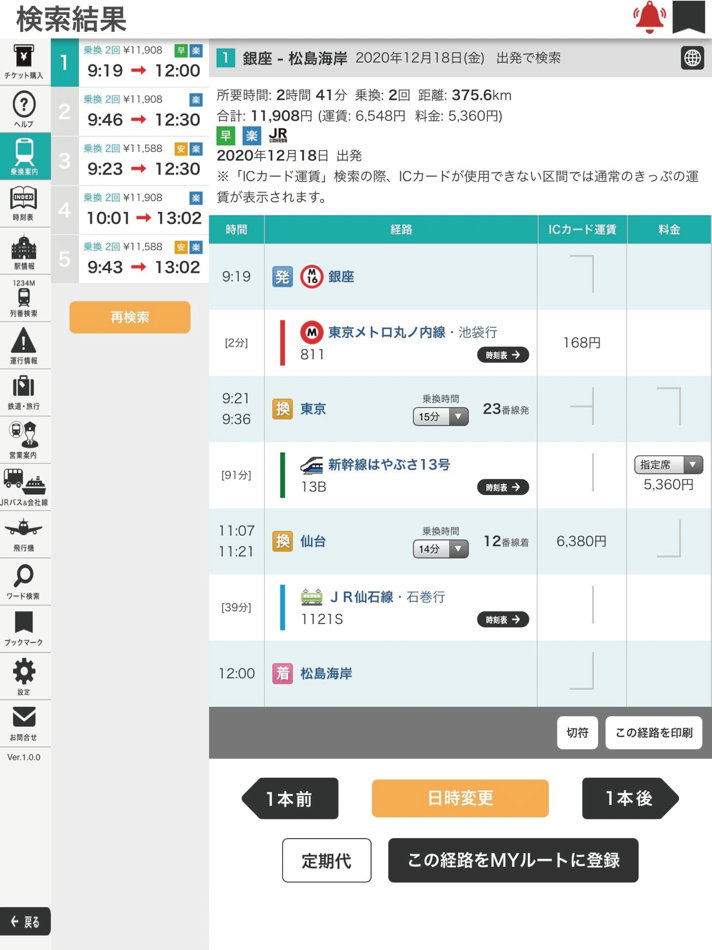This screenshot has height=950, width=712.
Task: Click the 換 transfer badge beside 仙台
Action: (x=282, y=541)
